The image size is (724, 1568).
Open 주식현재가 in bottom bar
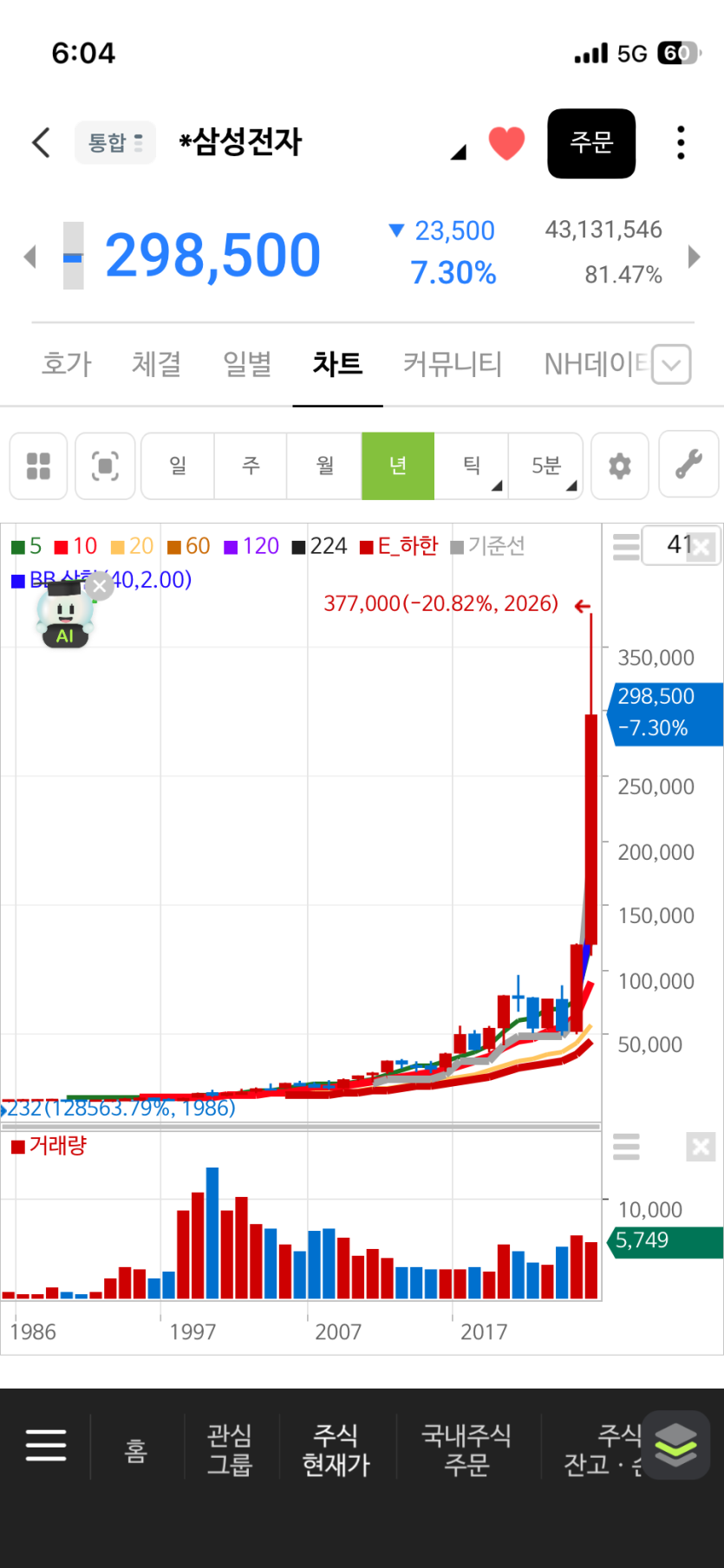[336, 1449]
